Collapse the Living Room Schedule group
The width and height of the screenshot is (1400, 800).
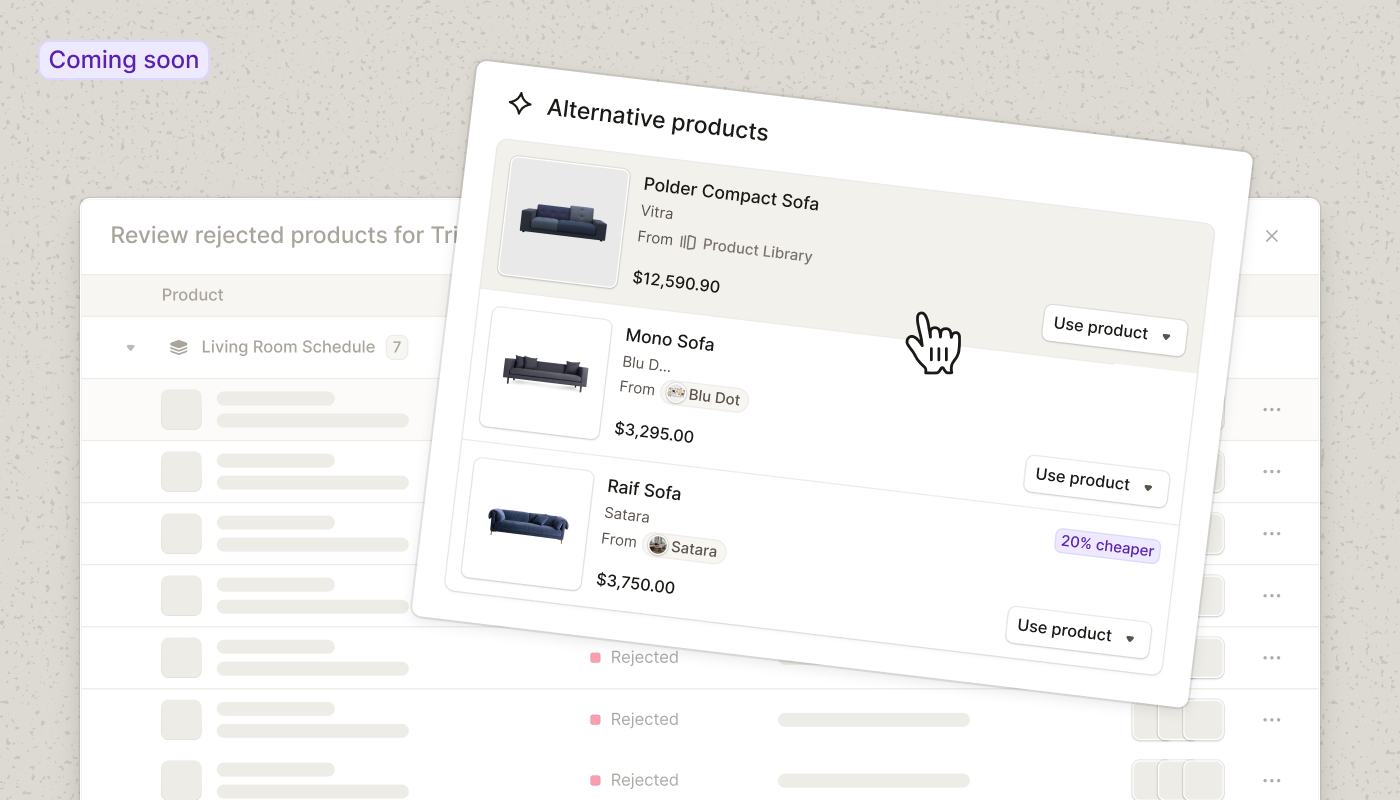pyautogui.click(x=130, y=348)
